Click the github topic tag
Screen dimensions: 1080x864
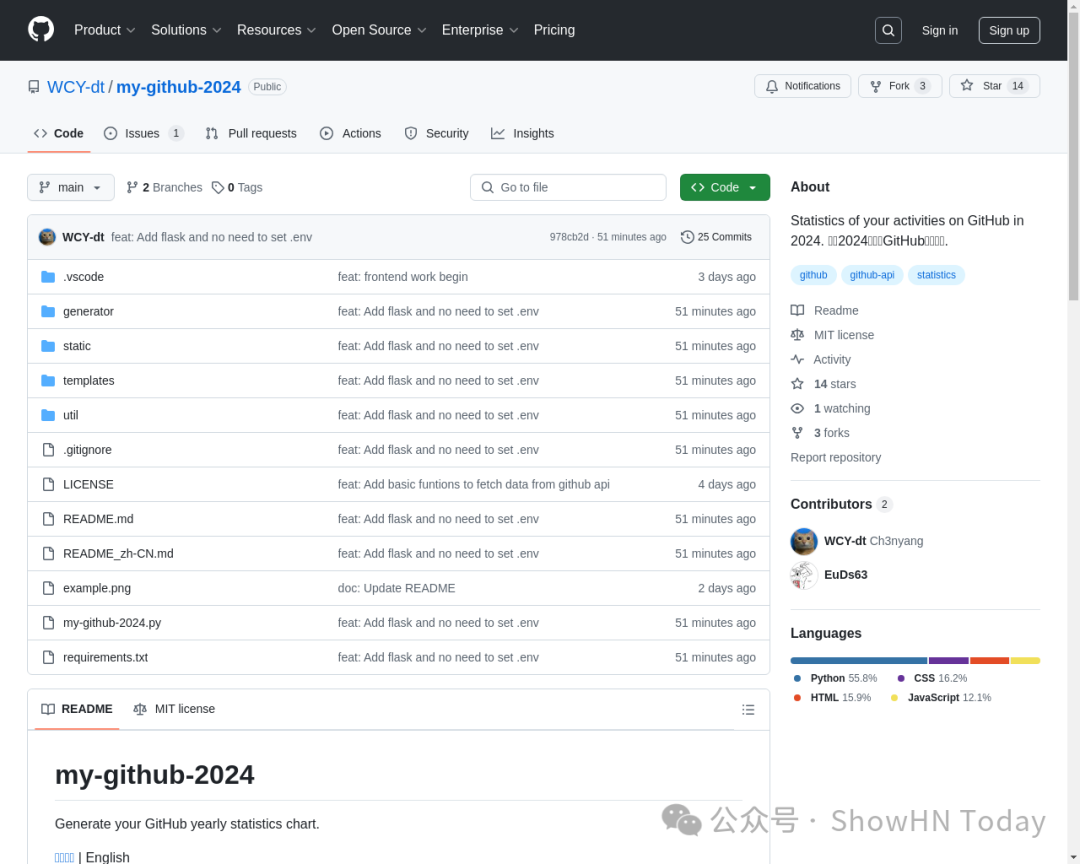[813, 275]
